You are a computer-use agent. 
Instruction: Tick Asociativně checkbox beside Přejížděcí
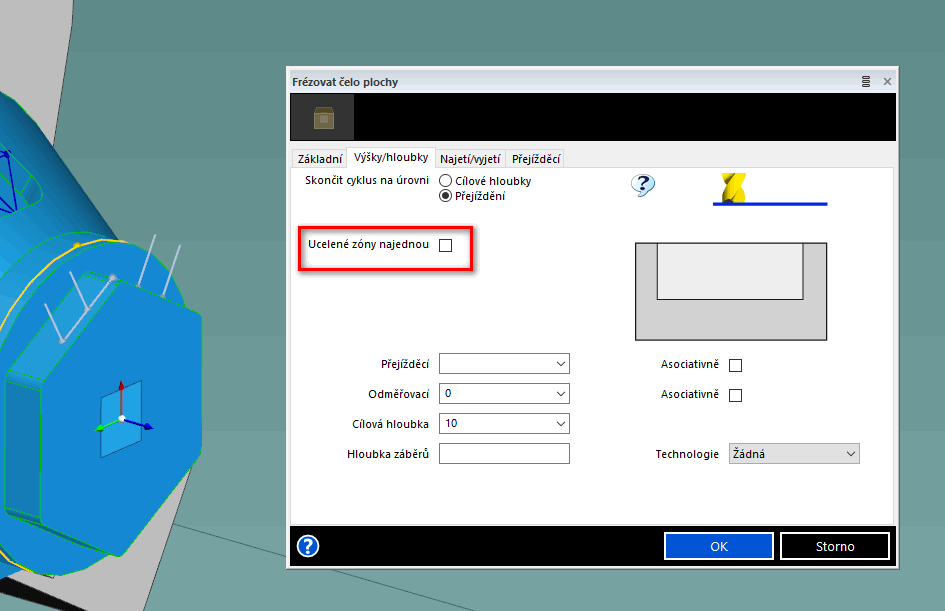736,365
